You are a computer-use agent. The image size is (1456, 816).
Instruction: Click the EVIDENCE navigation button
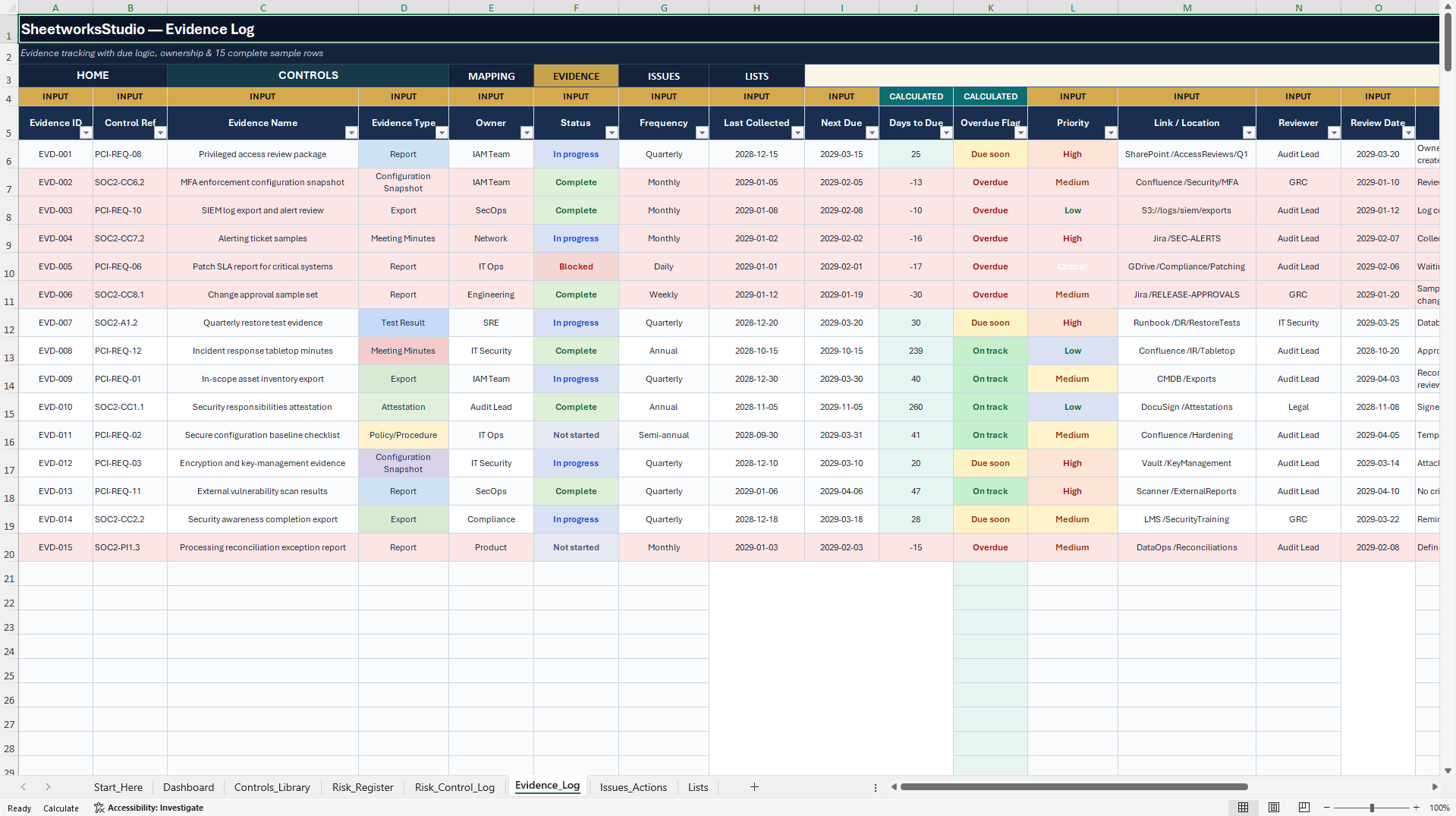[x=576, y=76]
